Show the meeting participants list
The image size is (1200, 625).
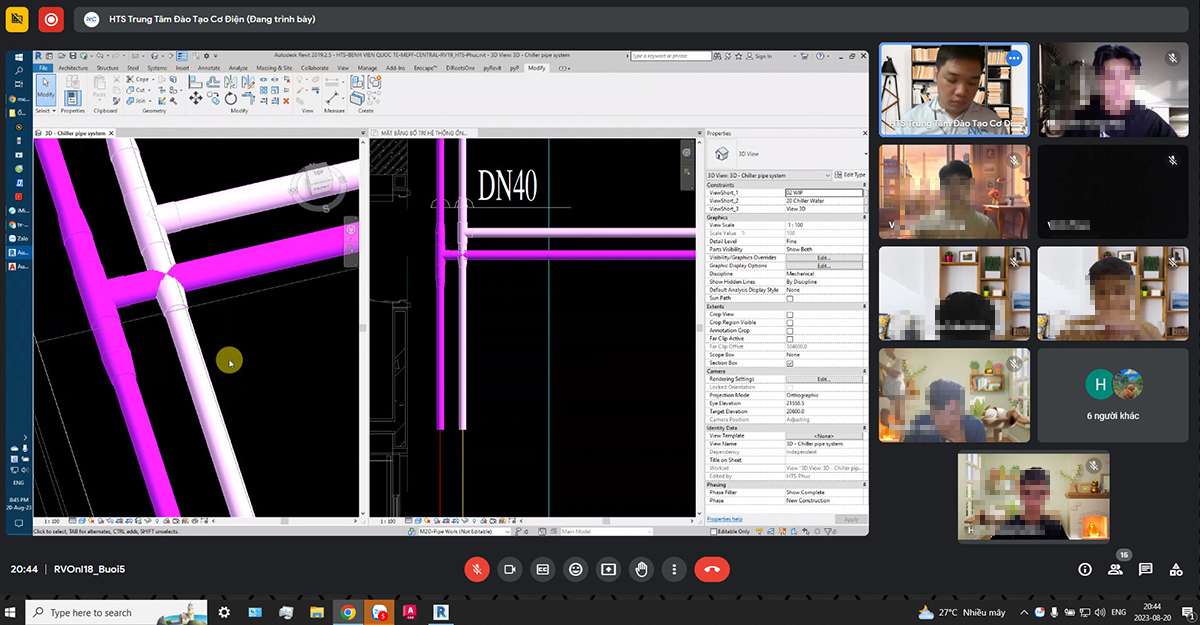[1115, 569]
